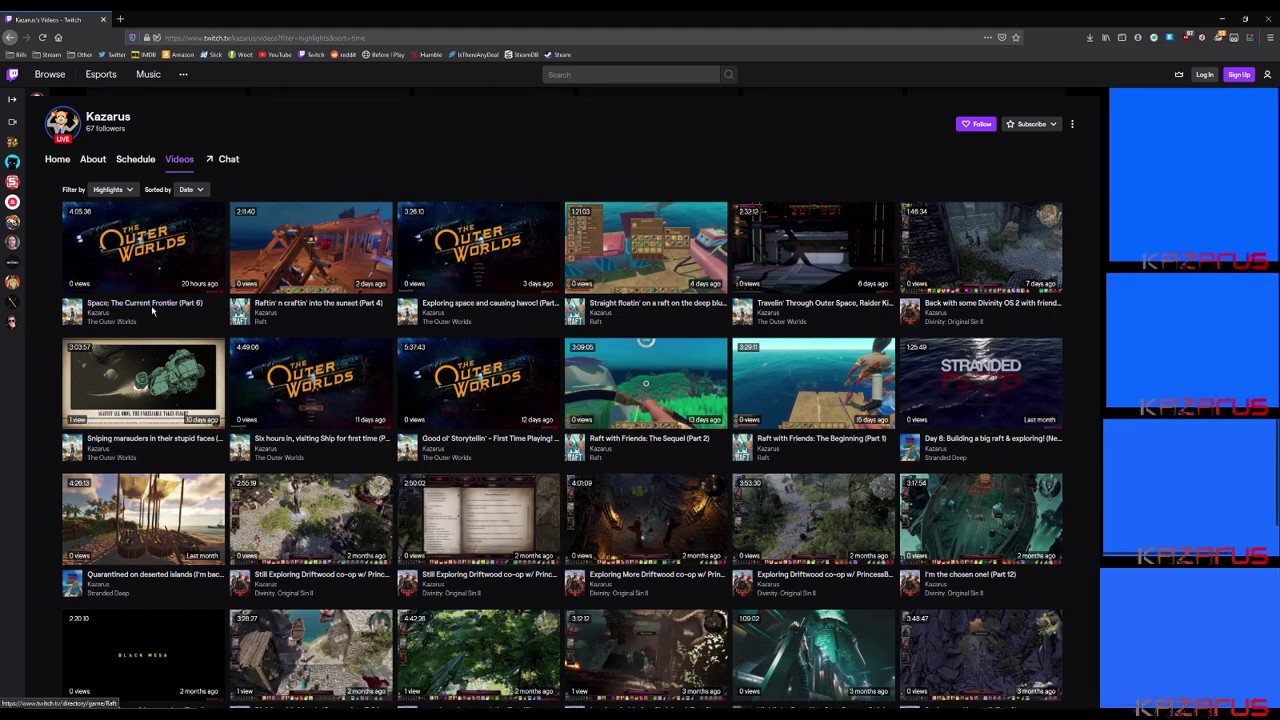This screenshot has width=1280, height=720.
Task: Click the purple Follow button
Action: (976, 124)
